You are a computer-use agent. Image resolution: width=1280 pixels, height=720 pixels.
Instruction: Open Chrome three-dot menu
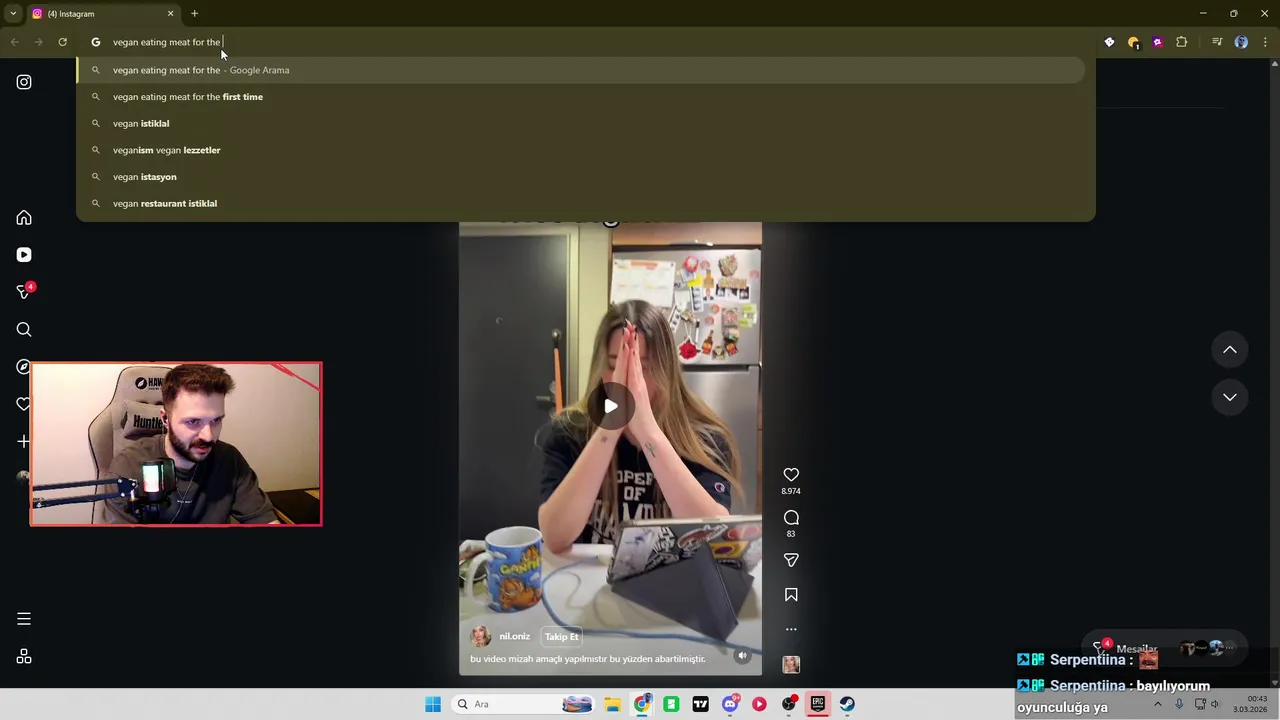coord(1265,42)
